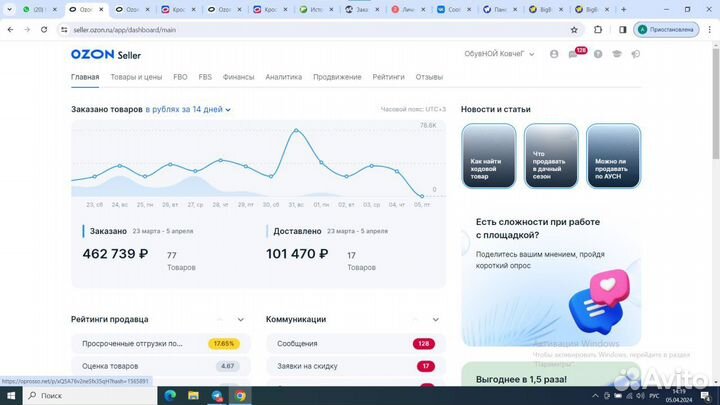The width and height of the screenshot is (720, 405).
Task: Open Рейтинги menu
Action: coord(388,77)
